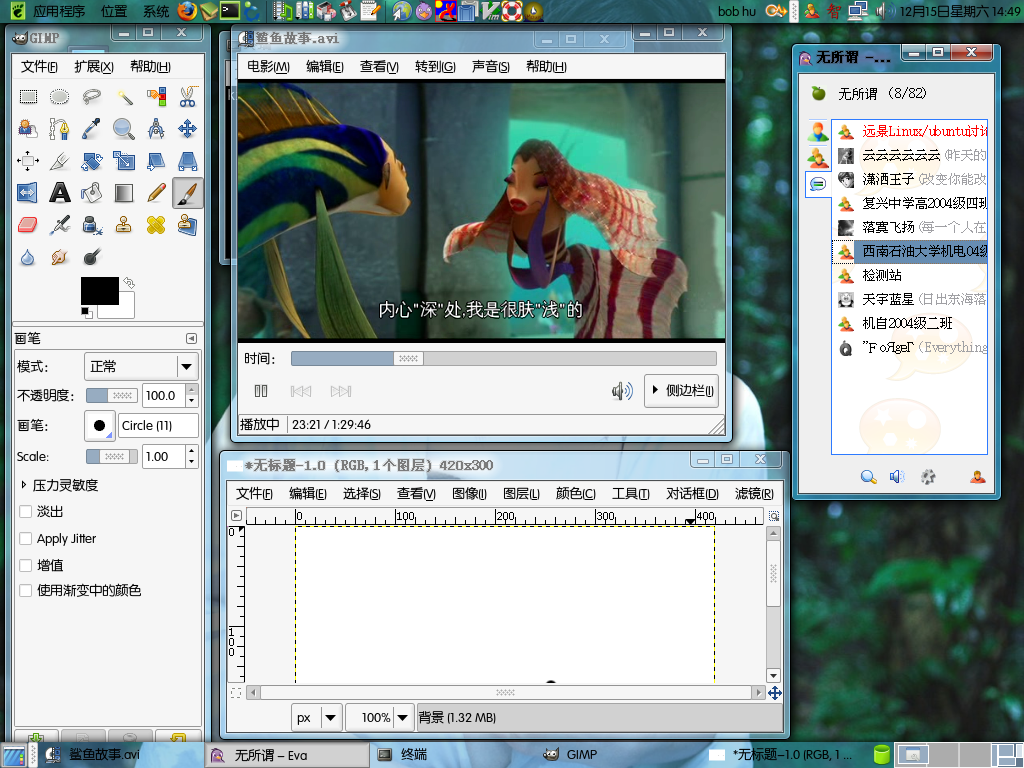Select the Blend gradient tool
1024x768 pixels.
(x=123, y=193)
